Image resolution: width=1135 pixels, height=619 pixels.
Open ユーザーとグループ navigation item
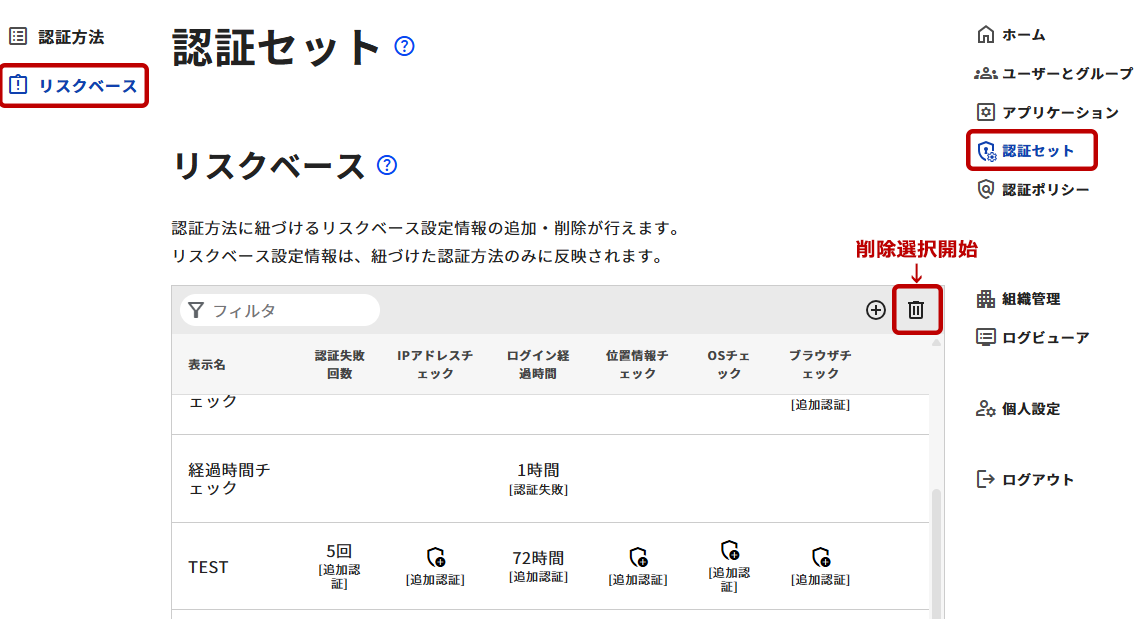pos(1067,74)
